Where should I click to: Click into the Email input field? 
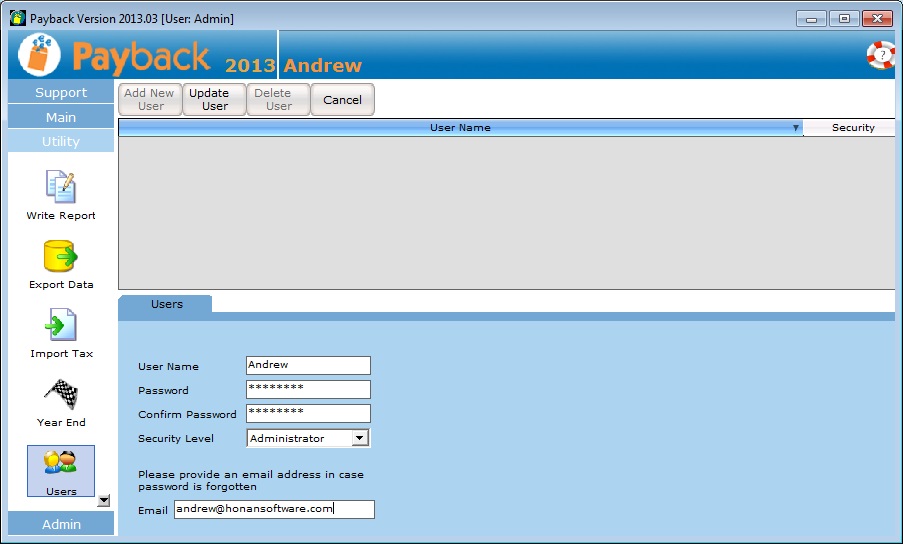273,509
